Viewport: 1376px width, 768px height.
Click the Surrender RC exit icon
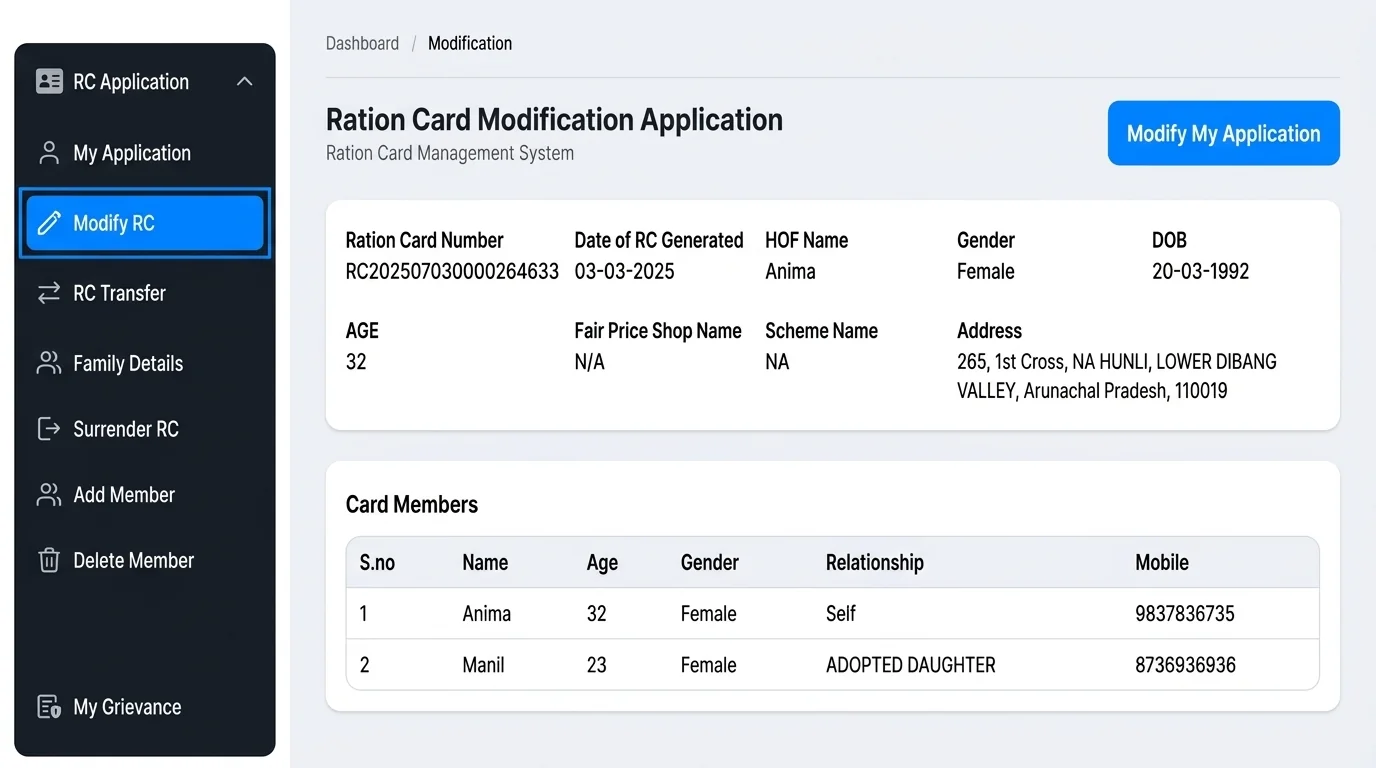coord(49,429)
